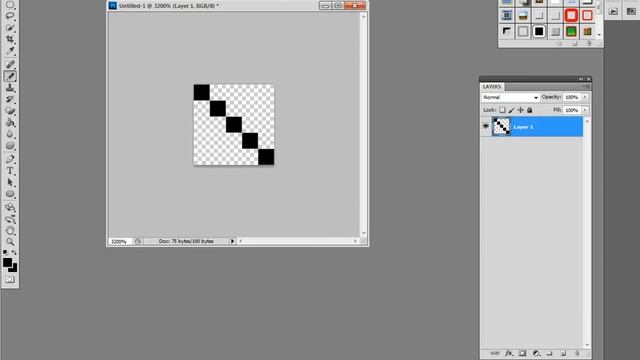Select the Paint Bucket tool
Viewport: 640px width, 360px height.
pyautogui.click(x=10, y=122)
